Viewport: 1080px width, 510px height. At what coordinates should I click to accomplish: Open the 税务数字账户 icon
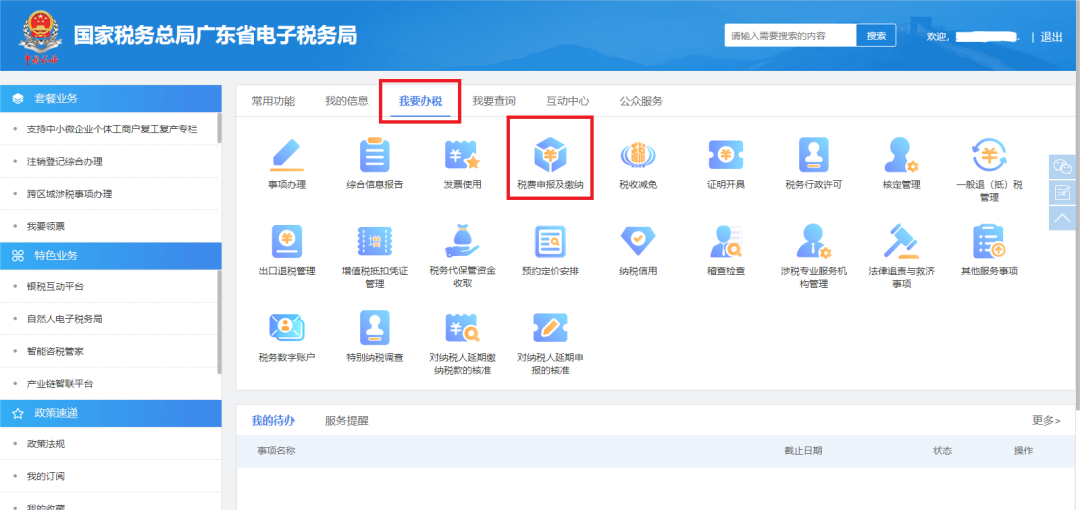(x=287, y=327)
